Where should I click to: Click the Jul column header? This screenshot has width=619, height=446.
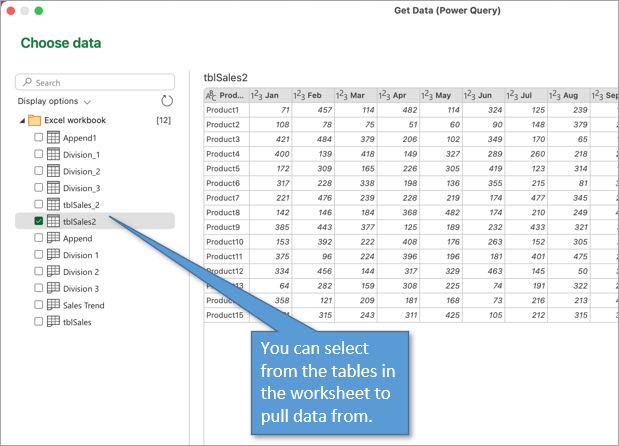point(526,95)
